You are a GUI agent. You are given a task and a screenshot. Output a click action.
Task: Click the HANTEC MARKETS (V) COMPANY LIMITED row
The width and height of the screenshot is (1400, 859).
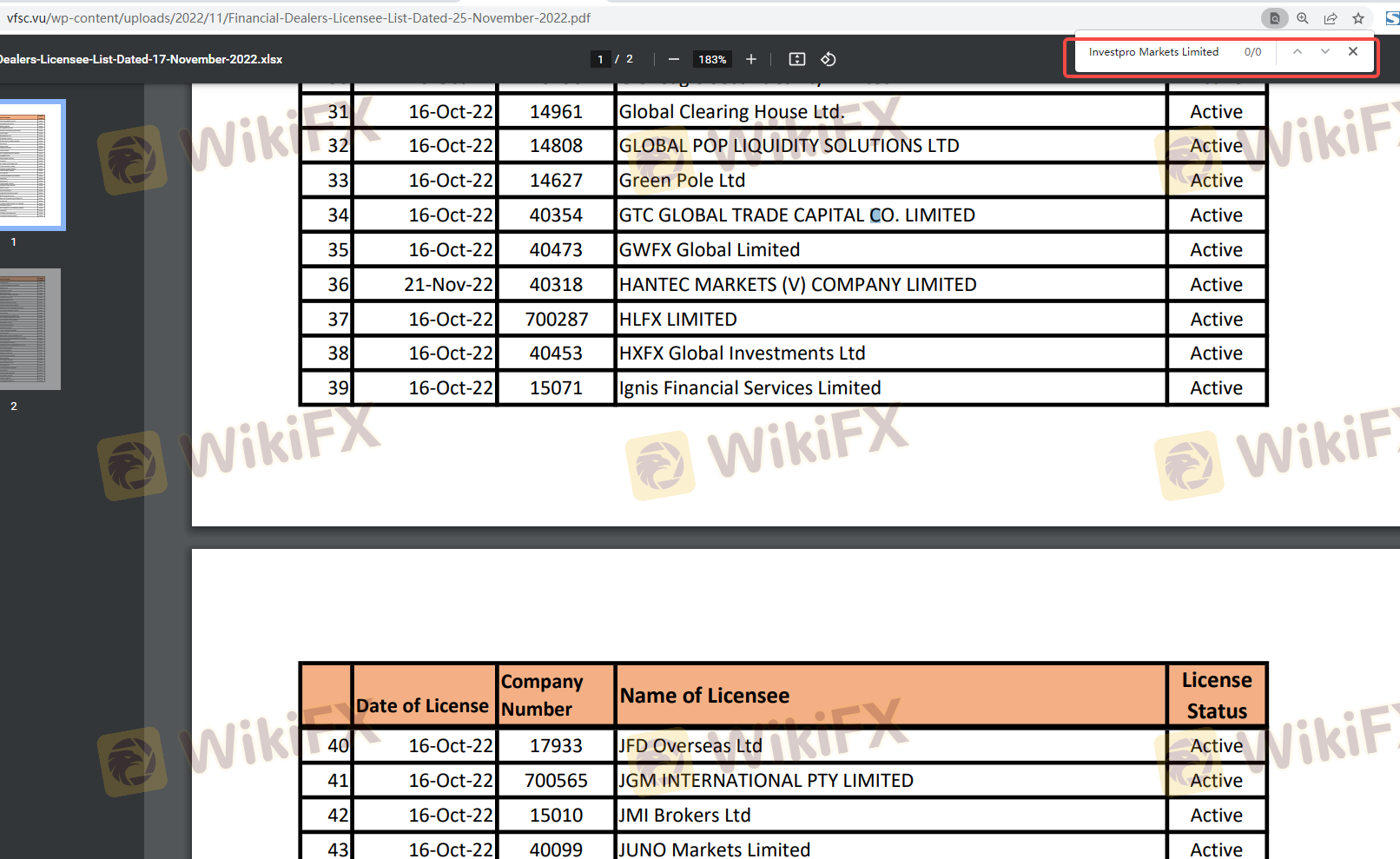pos(797,285)
